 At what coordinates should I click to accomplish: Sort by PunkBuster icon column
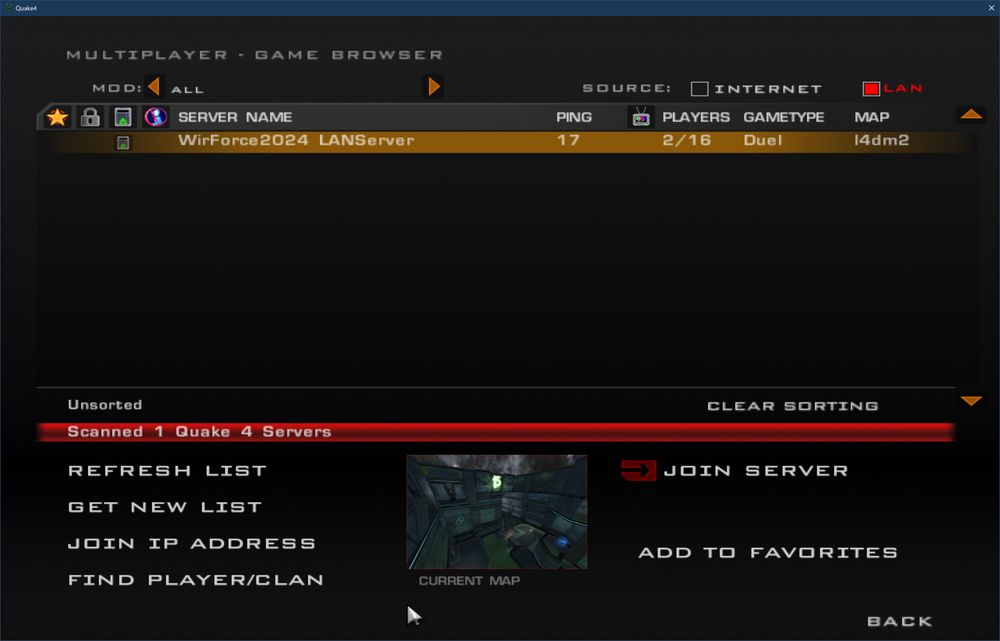click(x=156, y=117)
